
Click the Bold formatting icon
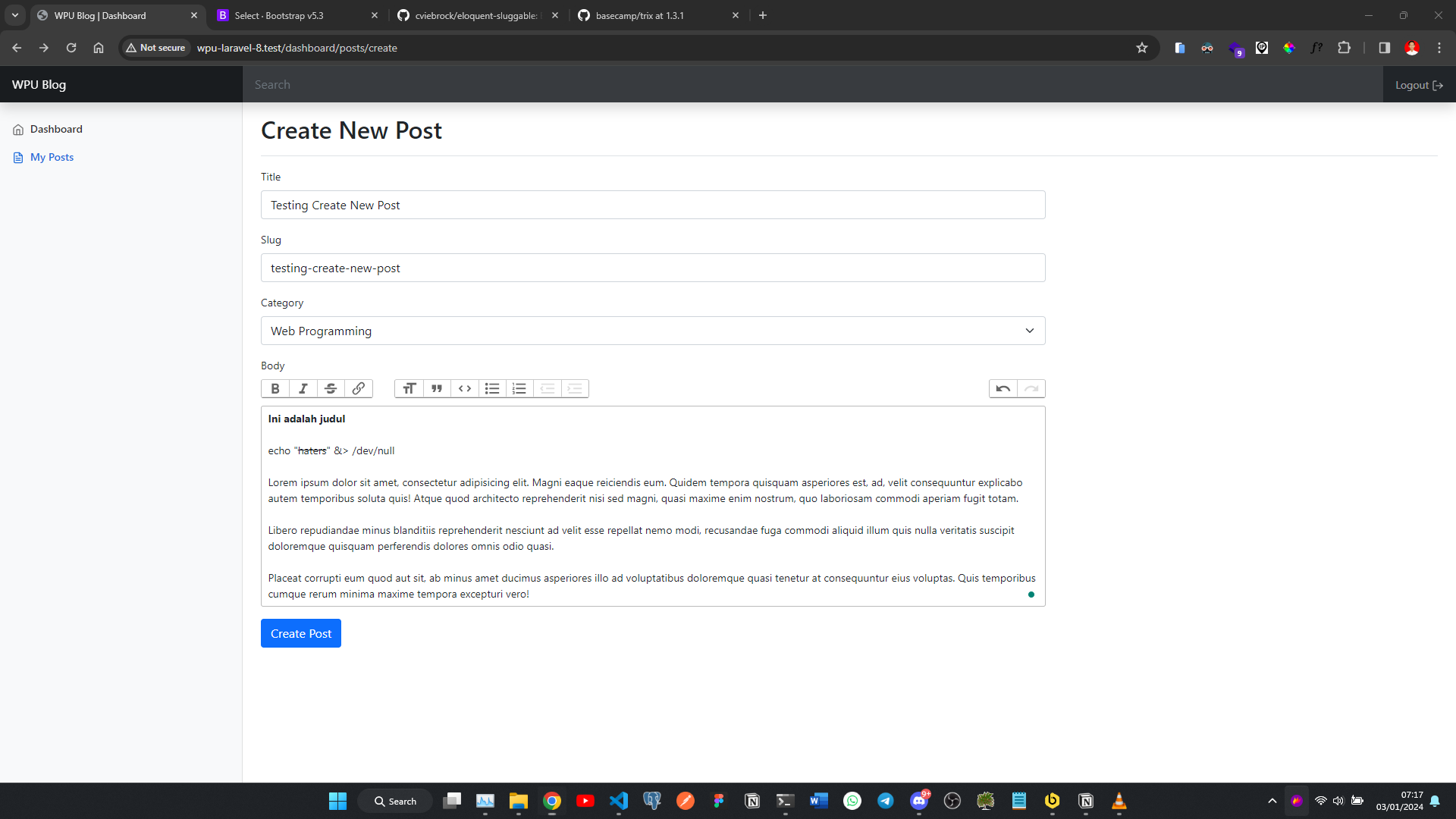coord(275,388)
